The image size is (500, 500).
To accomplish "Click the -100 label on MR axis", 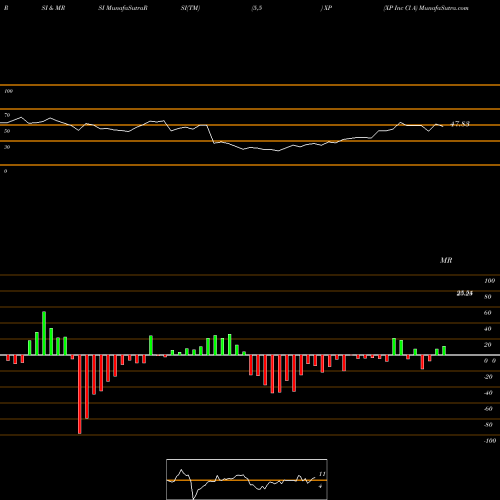I will [x=490, y=441].
